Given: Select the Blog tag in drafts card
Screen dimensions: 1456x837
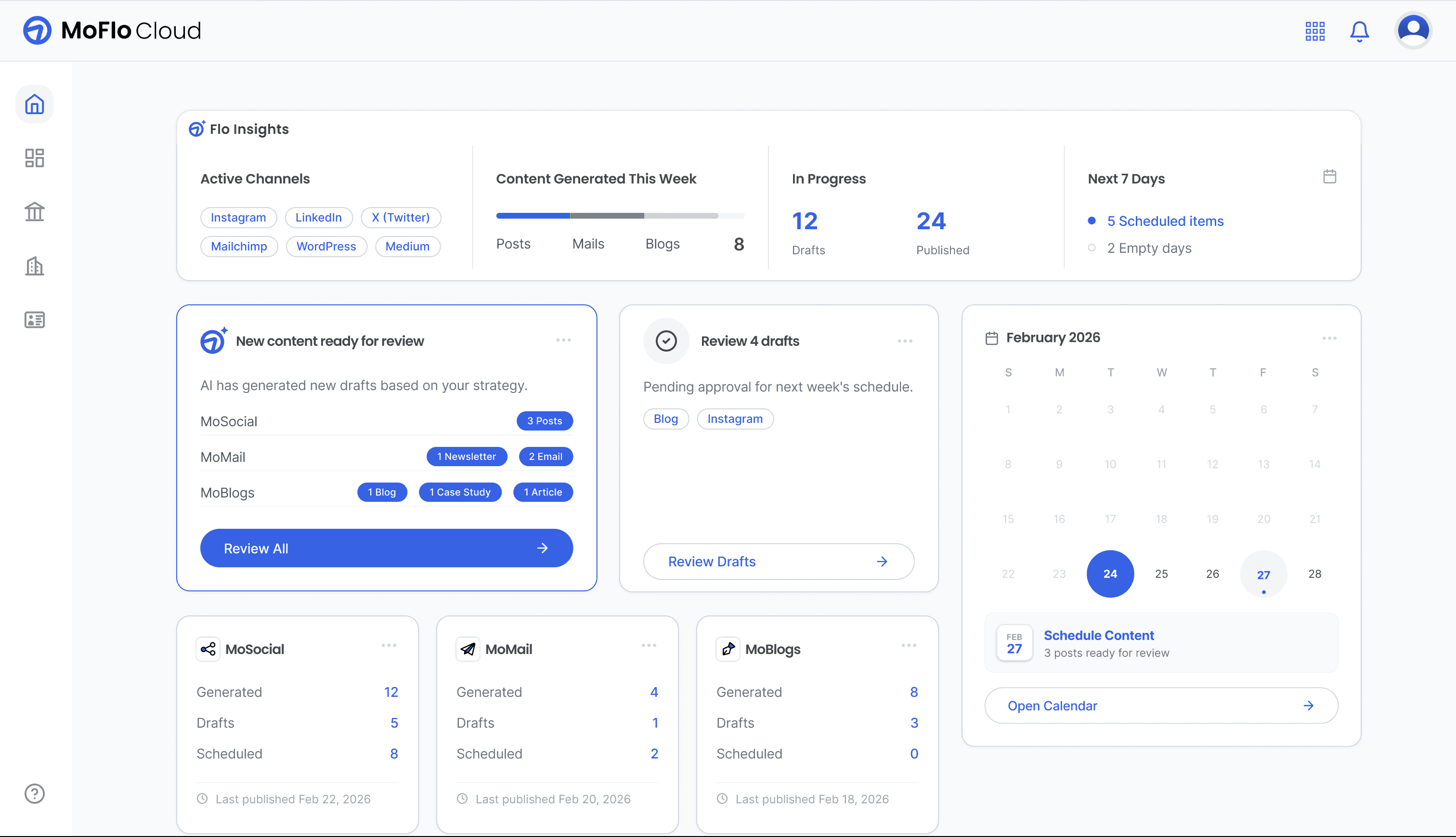Looking at the screenshot, I should (x=665, y=418).
